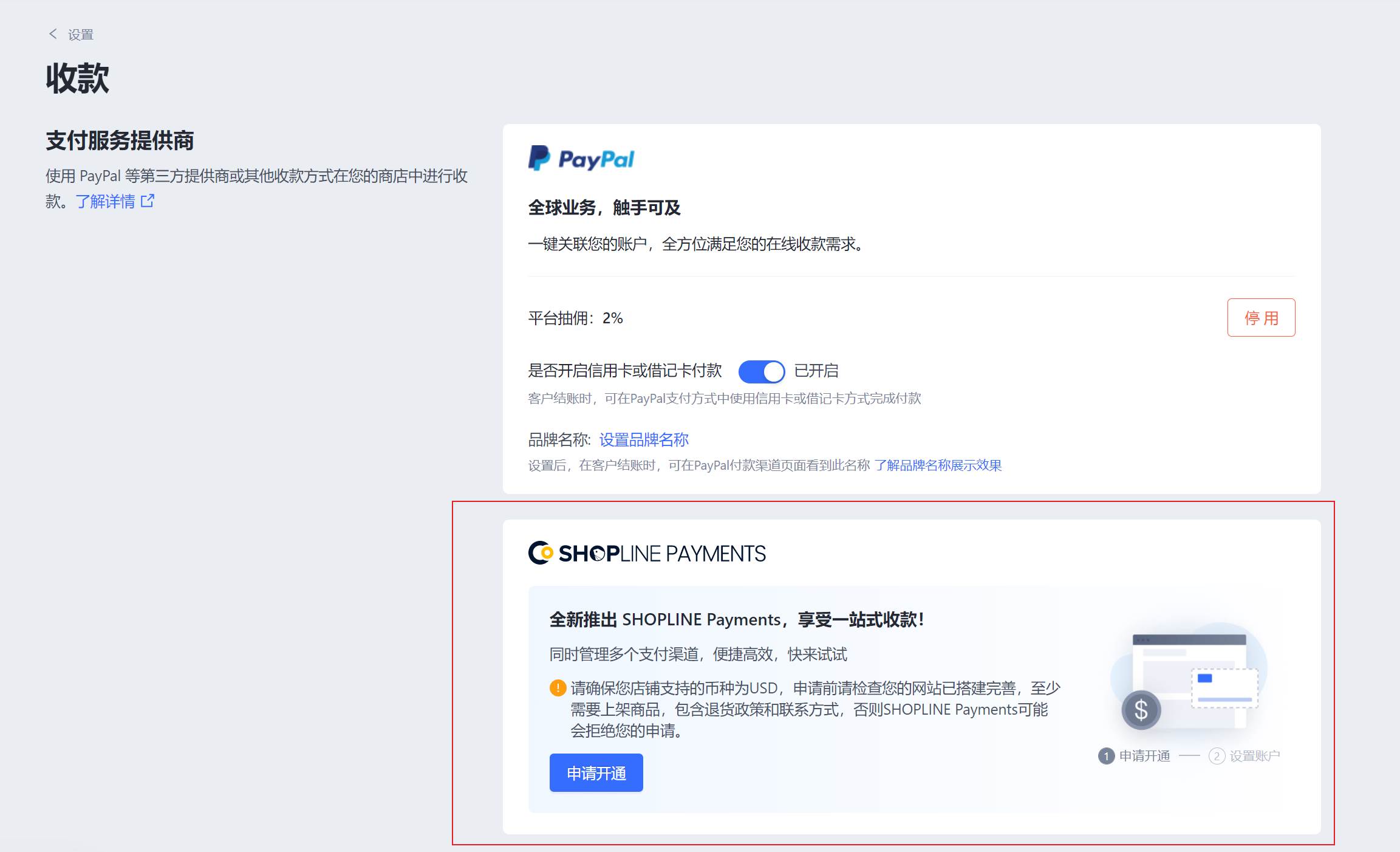Select step 2 设置账户 indicator
Image resolution: width=1400 pixels, height=852 pixels.
point(1244,756)
